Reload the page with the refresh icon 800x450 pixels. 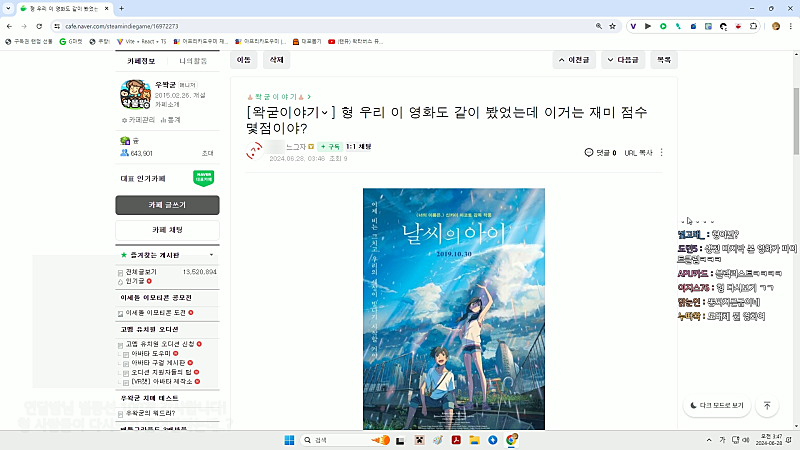pyautogui.click(x=39, y=26)
